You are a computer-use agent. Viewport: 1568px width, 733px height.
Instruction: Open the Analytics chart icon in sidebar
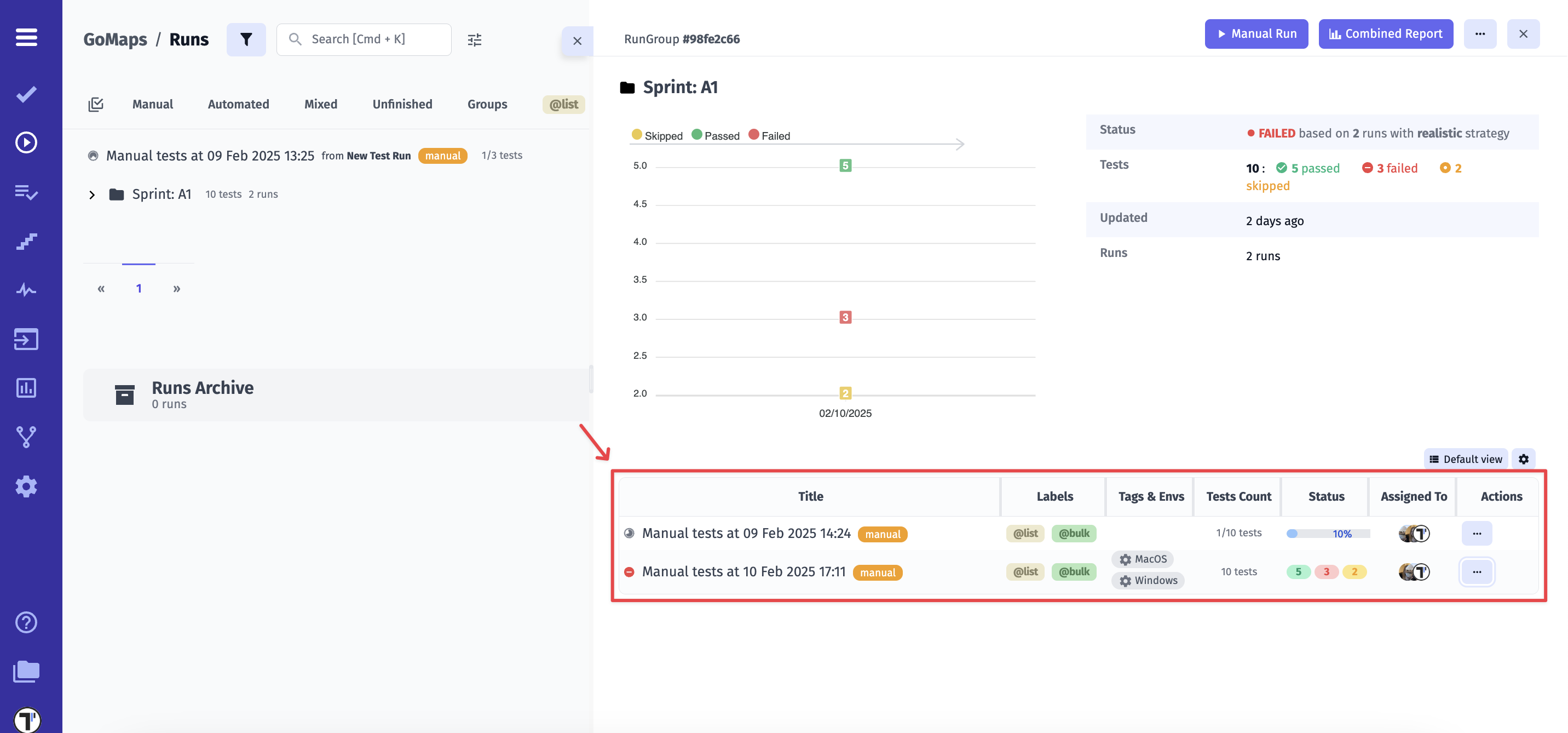click(26, 388)
